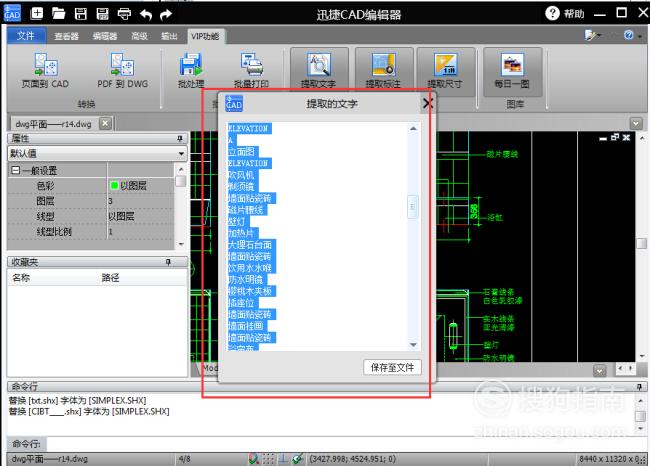Click the undo arrow in title bar
The width and height of the screenshot is (650, 466).
coord(146,15)
